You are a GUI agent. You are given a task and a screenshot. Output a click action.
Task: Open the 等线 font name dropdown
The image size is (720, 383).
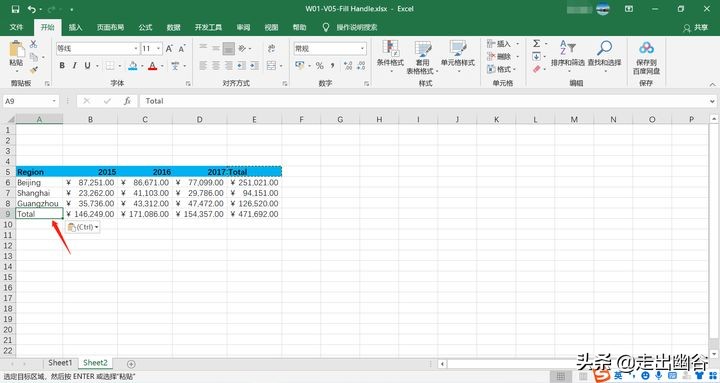tap(136, 48)
